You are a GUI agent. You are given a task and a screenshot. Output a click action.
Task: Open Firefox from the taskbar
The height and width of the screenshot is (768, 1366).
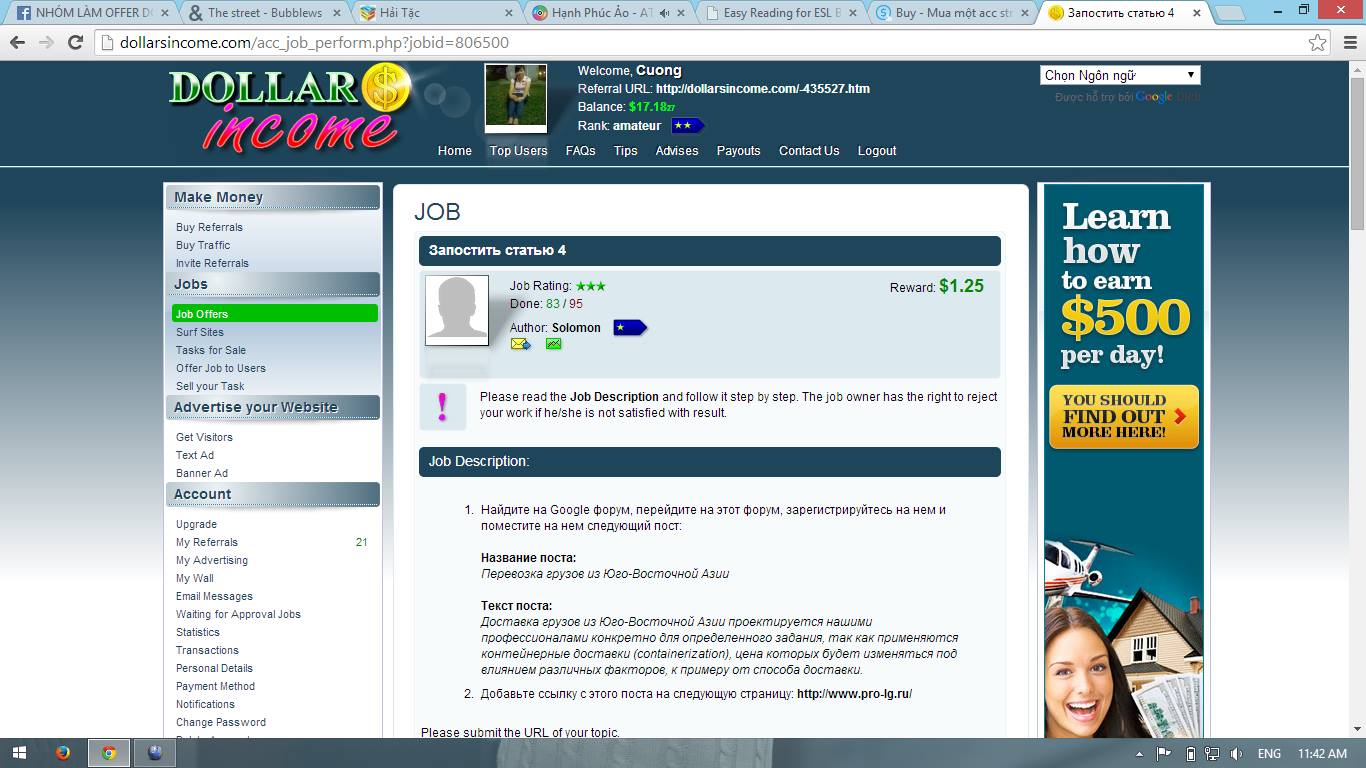coord(63,753)
